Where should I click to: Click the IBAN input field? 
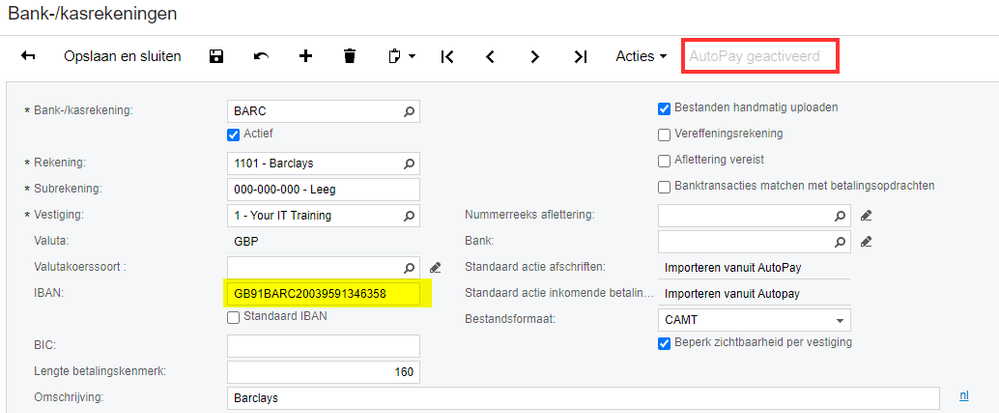pos(323,293)
